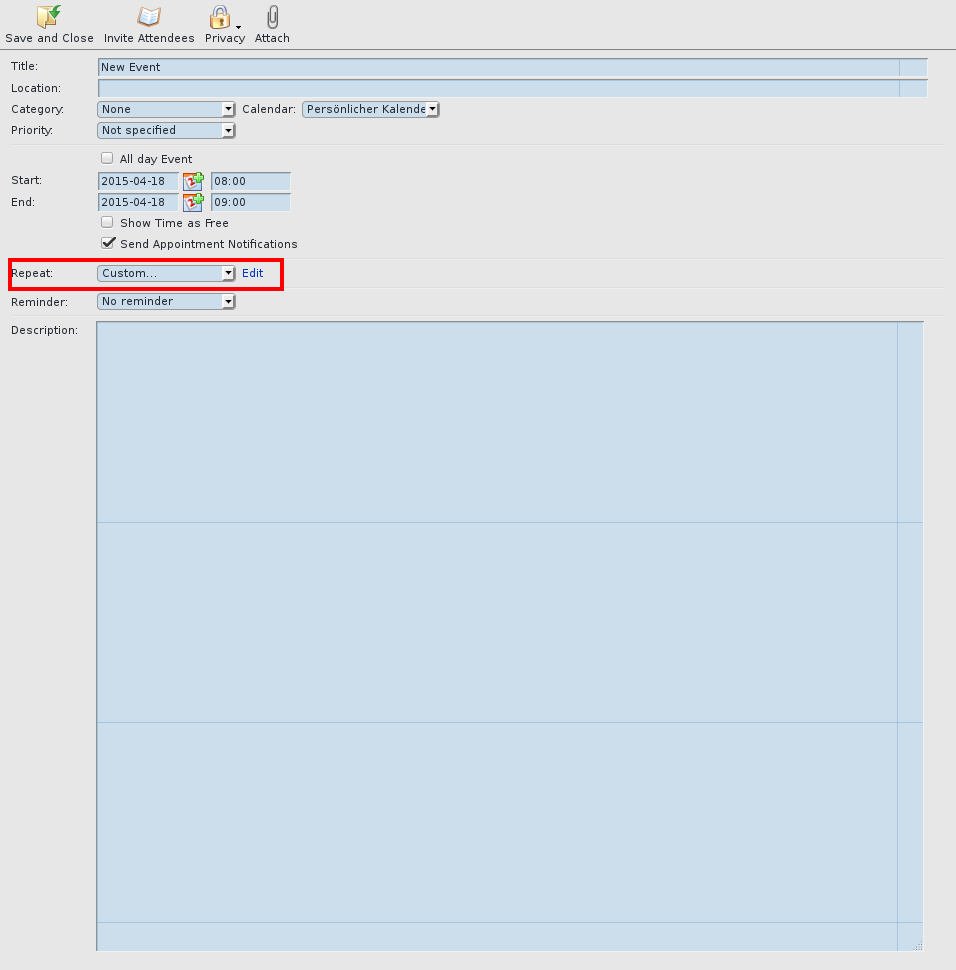Open the start date calendar picker
The image size is (956, 970).
pos(193,181)
